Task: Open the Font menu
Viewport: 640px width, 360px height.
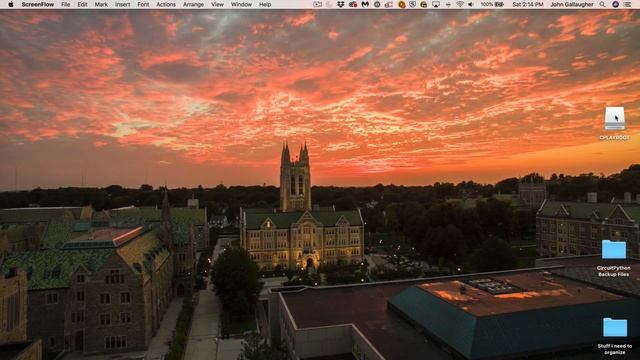Action: point(143,4)
